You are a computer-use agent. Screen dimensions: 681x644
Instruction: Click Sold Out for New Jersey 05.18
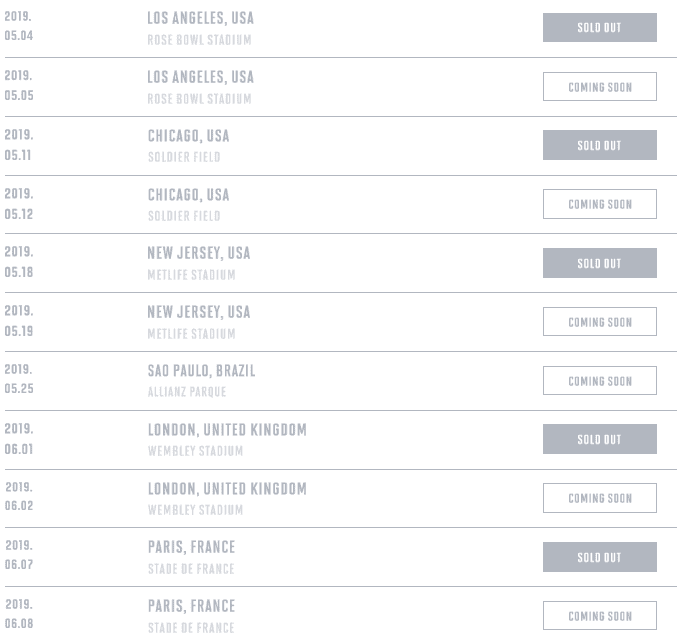coord(599,263)
